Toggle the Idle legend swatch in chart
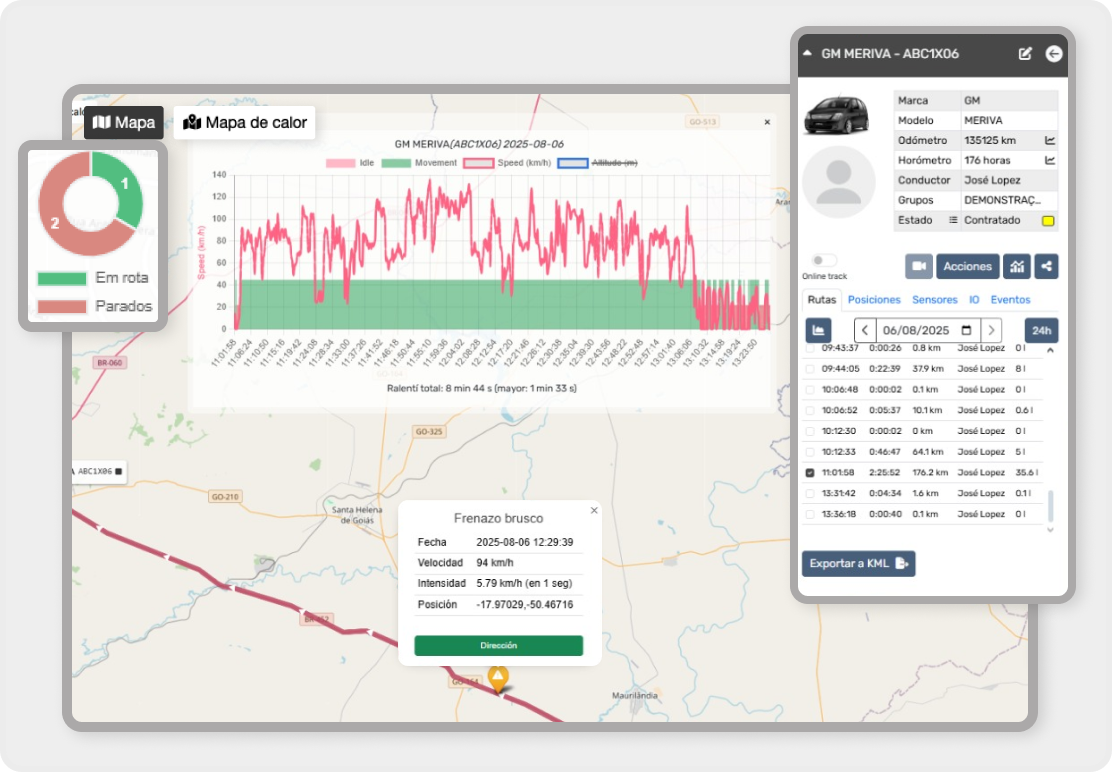This screenshot has width=1112, height=772. pos(340,163)
